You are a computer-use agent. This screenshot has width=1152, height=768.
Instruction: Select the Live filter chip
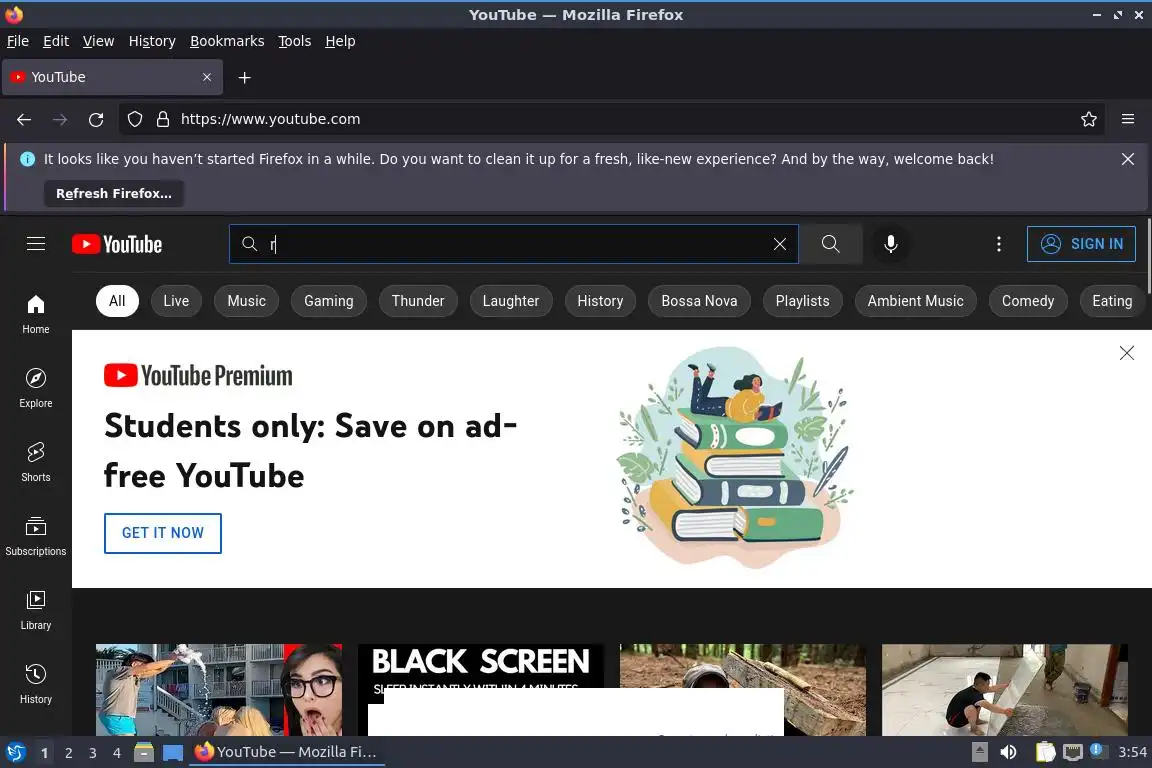pyautogui.click(x=176, y=301)
